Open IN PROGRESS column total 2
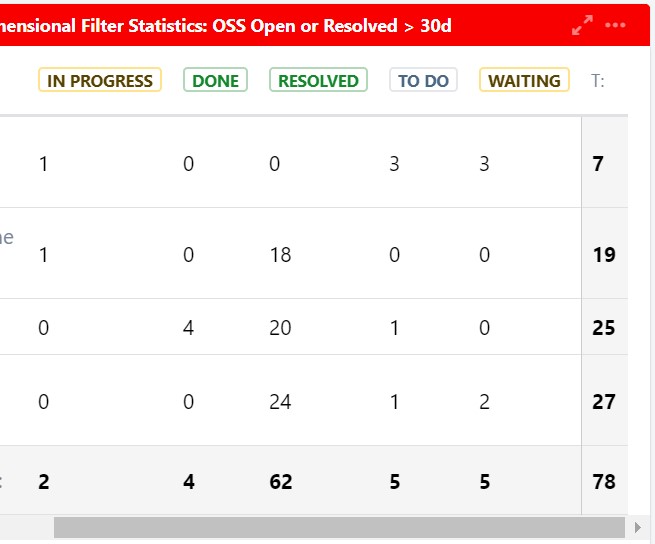The image size is (655, 544). tap(43, 482)
